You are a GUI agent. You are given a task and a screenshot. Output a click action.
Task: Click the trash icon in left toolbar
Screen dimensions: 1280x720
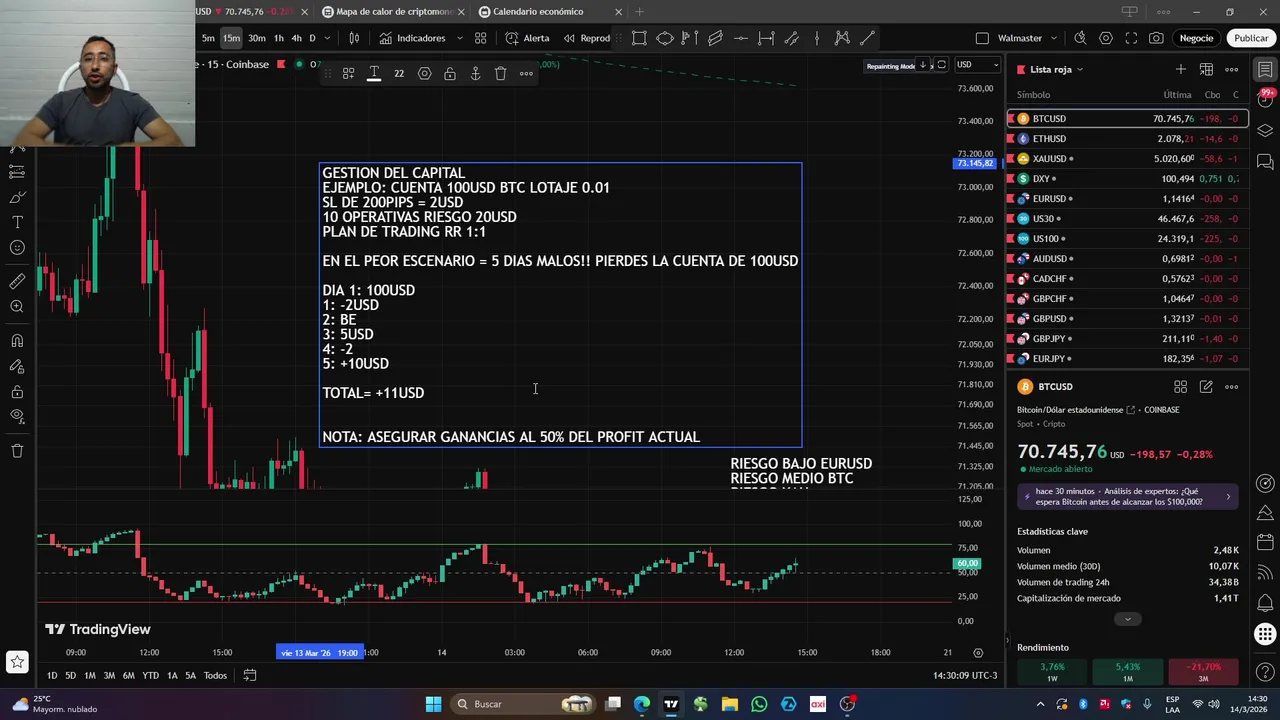click(17, 451)
